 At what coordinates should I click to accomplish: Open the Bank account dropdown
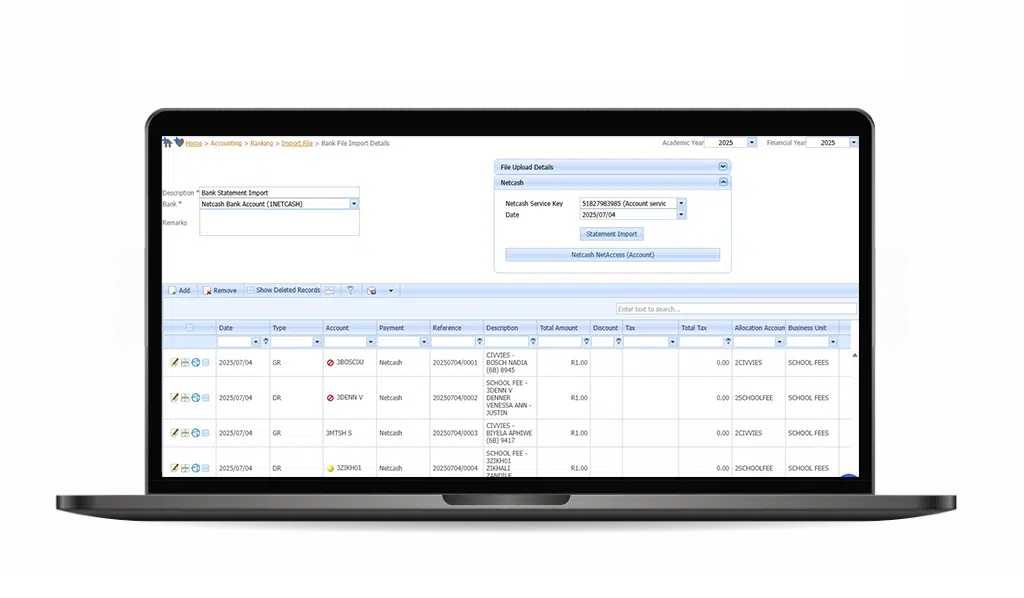(354, 204)
